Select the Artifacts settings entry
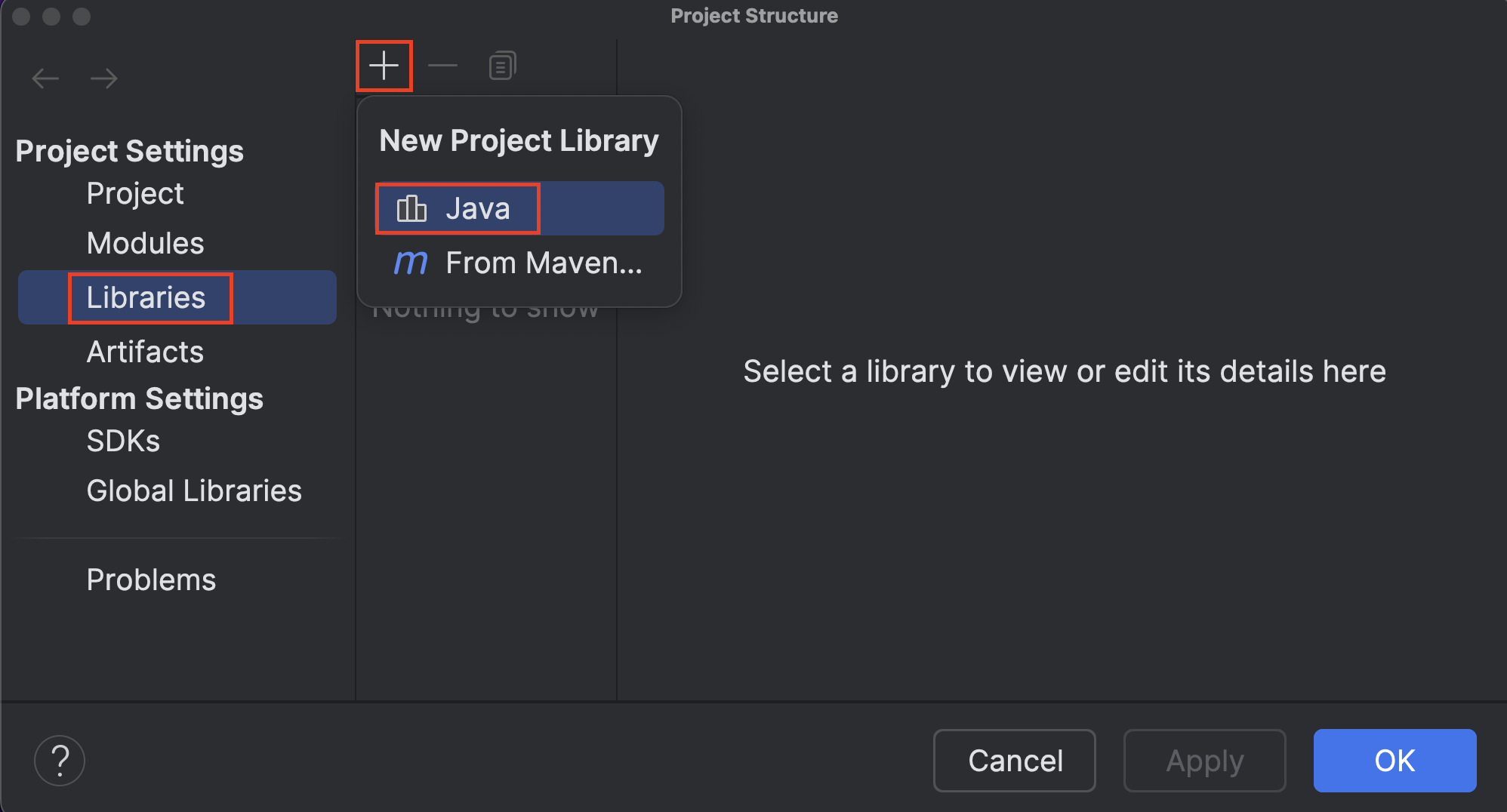 click(x=145, y=350)
